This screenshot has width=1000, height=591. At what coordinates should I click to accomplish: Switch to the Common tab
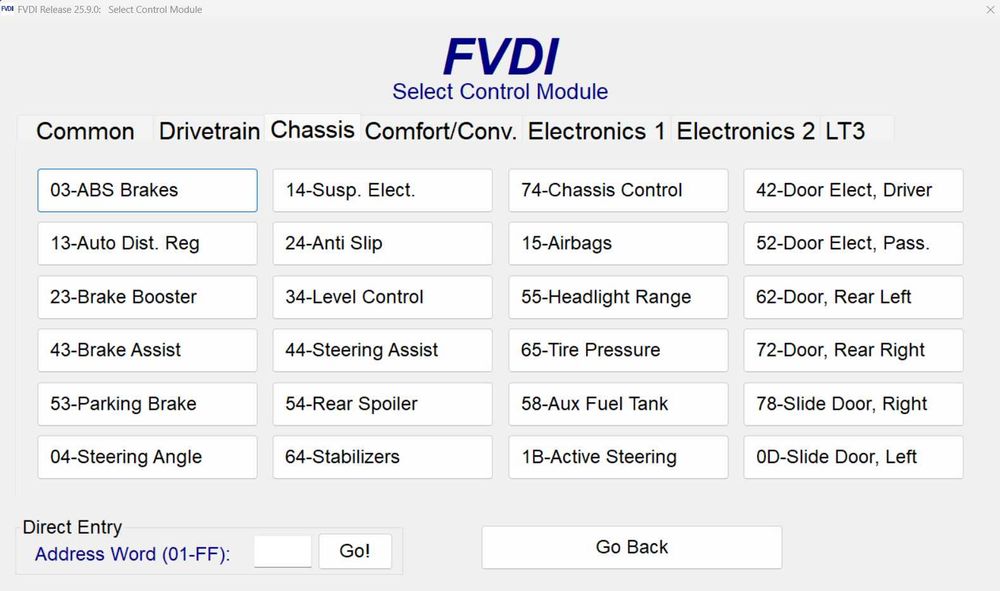pyautogui.click(x=85, y=131)
